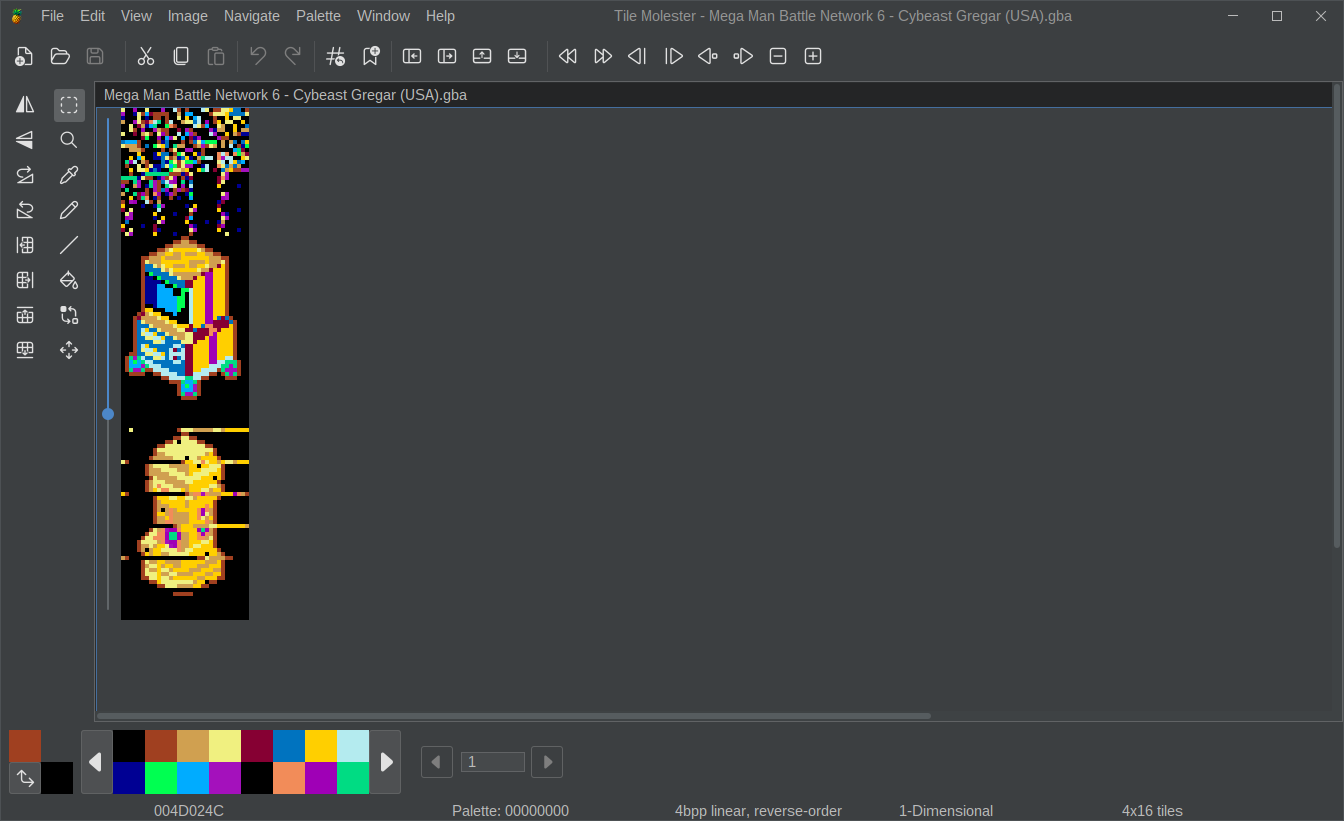Step one tile forward in the toolbar
Screen dimensions: 1344x821
pyautogui.click(x=743, y=57)
